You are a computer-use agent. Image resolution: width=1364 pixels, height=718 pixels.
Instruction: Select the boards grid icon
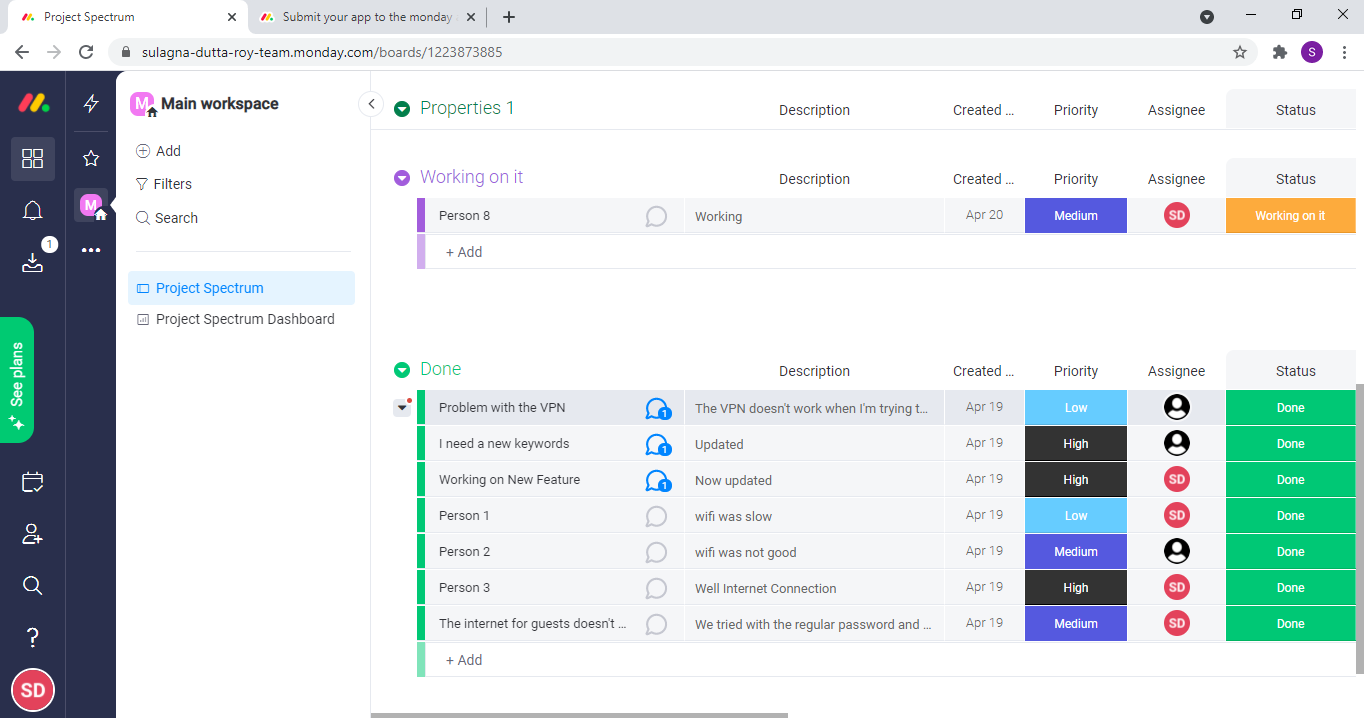32,159
